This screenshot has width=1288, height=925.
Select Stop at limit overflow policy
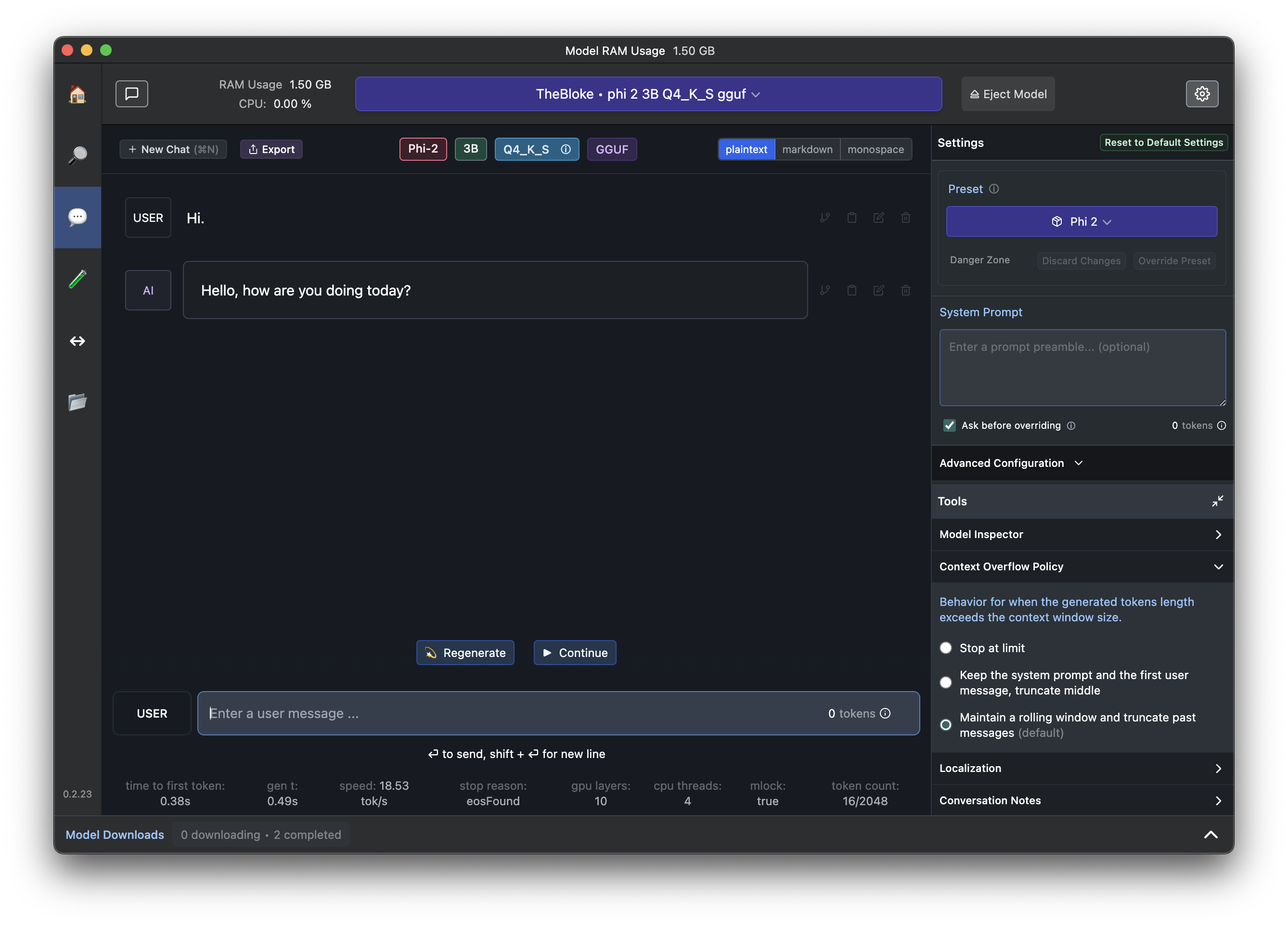click(946, 648)
